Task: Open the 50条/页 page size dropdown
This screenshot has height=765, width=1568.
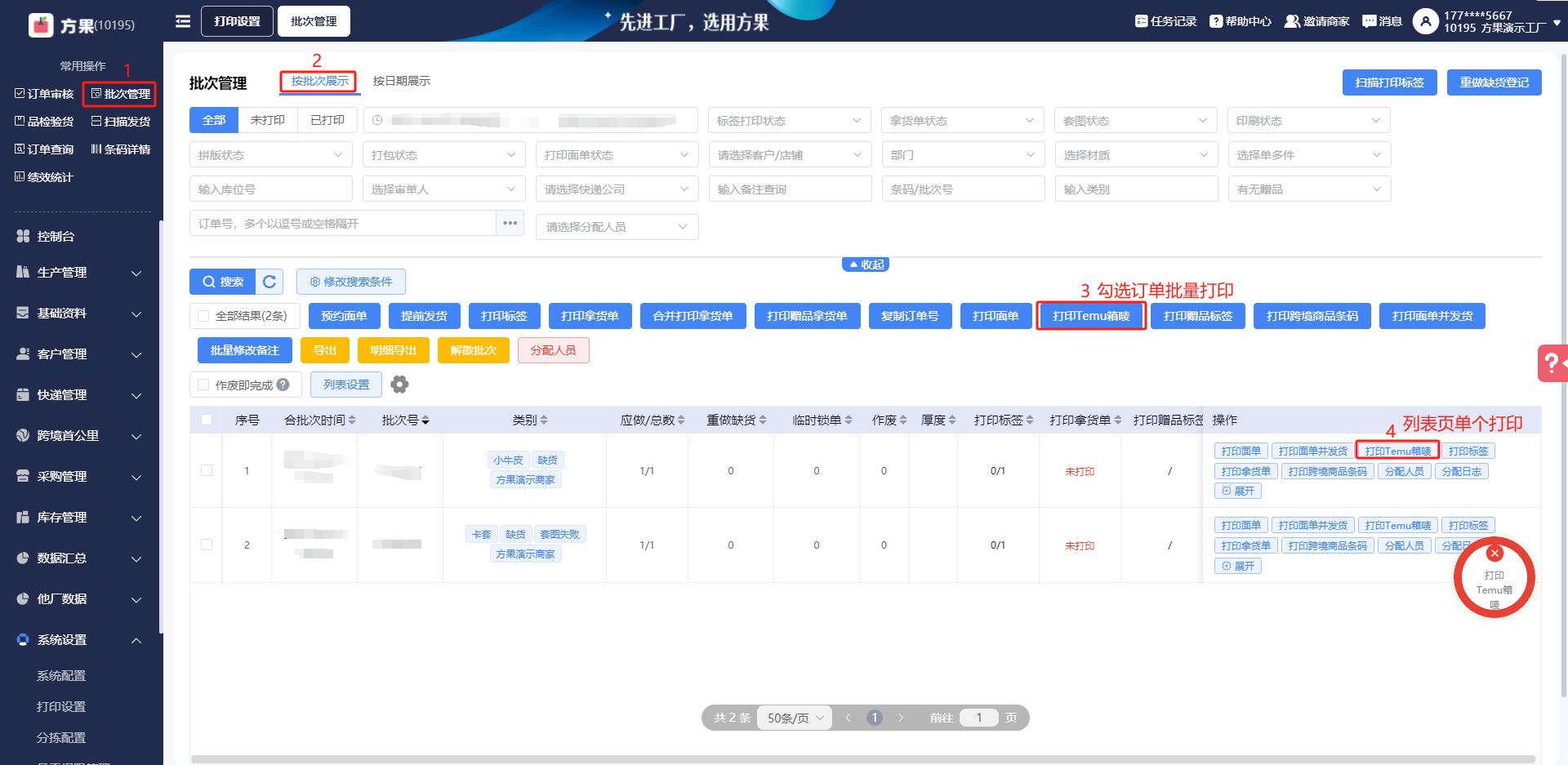Action: pos(795,718)
